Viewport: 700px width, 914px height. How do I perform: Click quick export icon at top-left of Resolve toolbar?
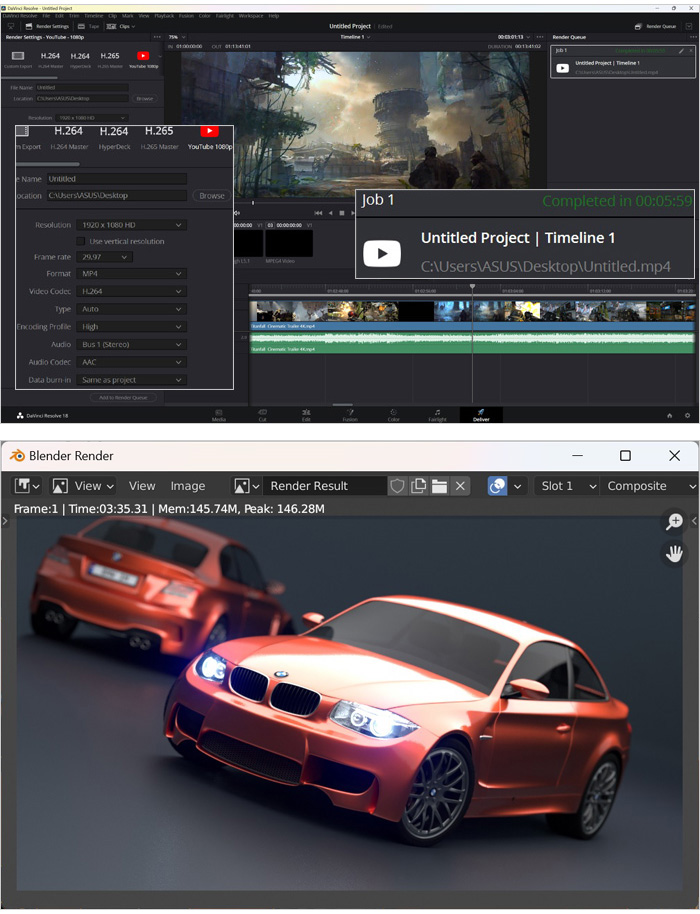11,26
